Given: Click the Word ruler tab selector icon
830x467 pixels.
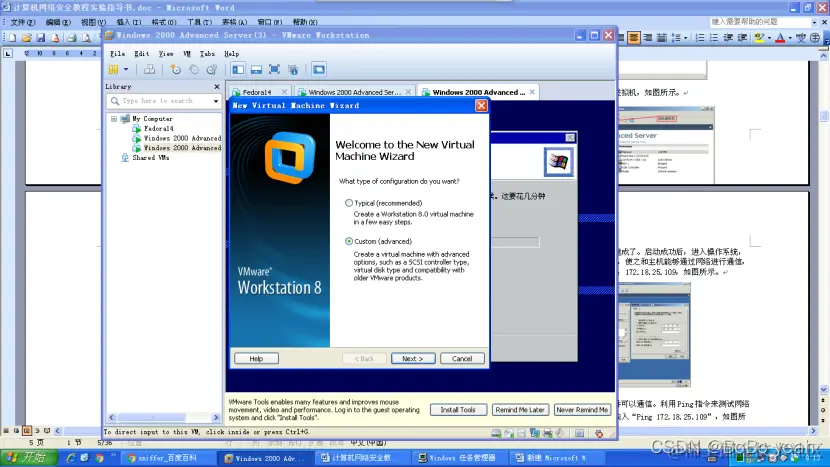Looking at the screenshot, I should (x=8, y=53).
